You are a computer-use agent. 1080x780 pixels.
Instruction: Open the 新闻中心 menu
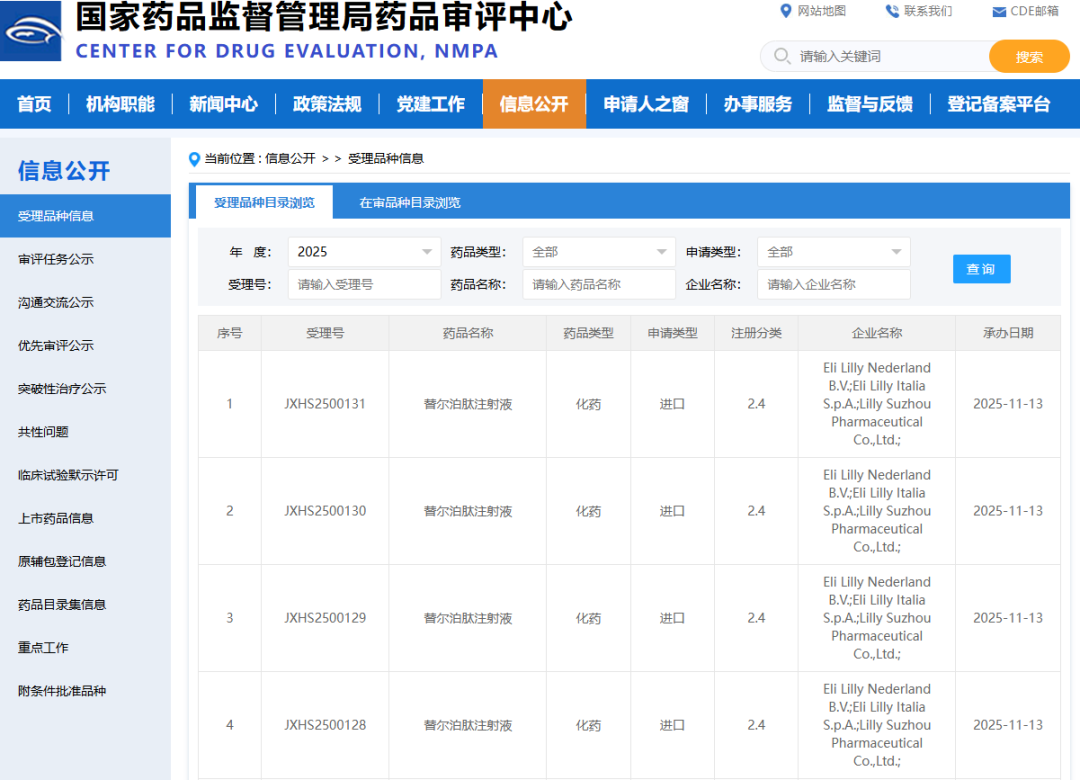(224, 104)
